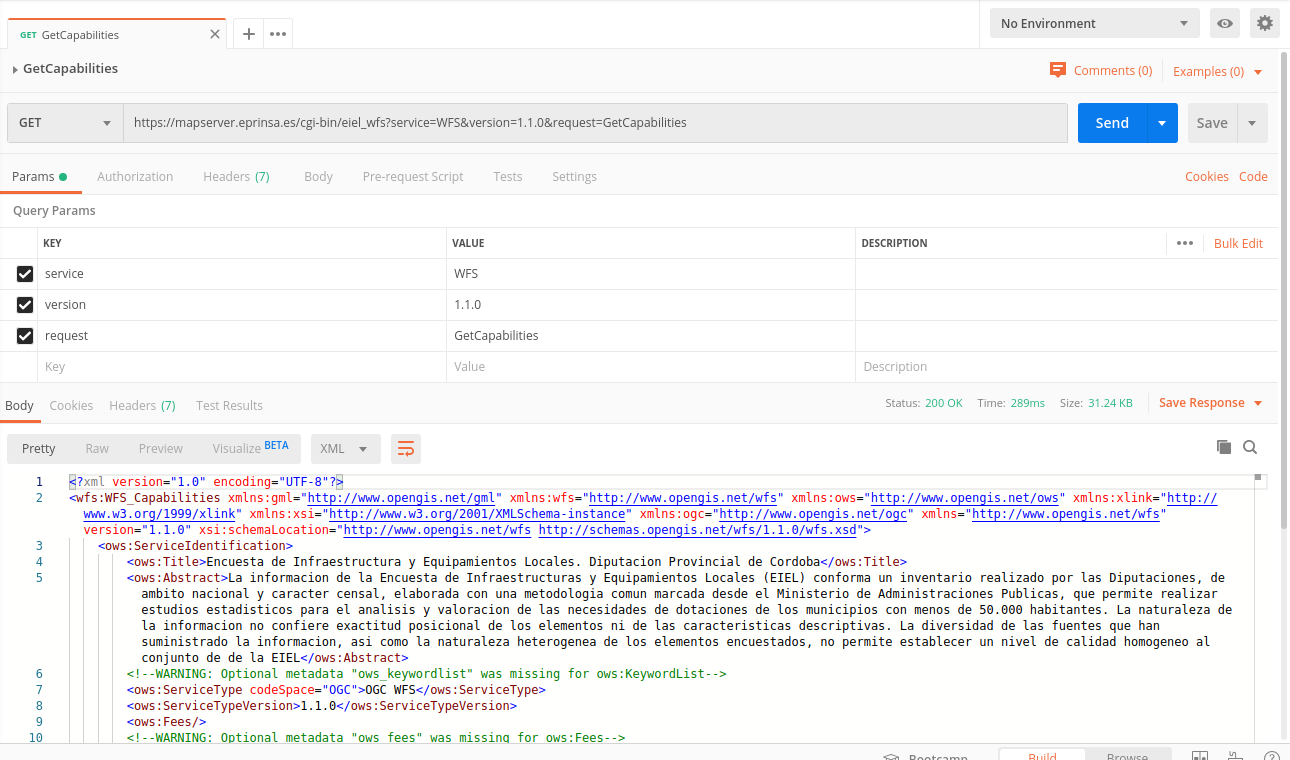Open the No Environment selector
Image resolution: width=1290 pixels, height=760 pixels.
pyautogui.click(x=1094, y=23)
